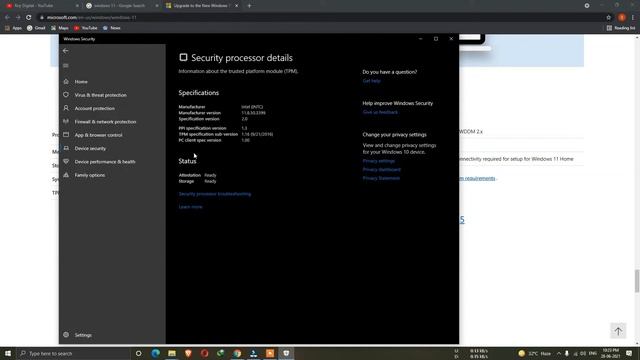
Task: Reload the page in Chrome
Action: pyautogui.click(x=29, y=18)
